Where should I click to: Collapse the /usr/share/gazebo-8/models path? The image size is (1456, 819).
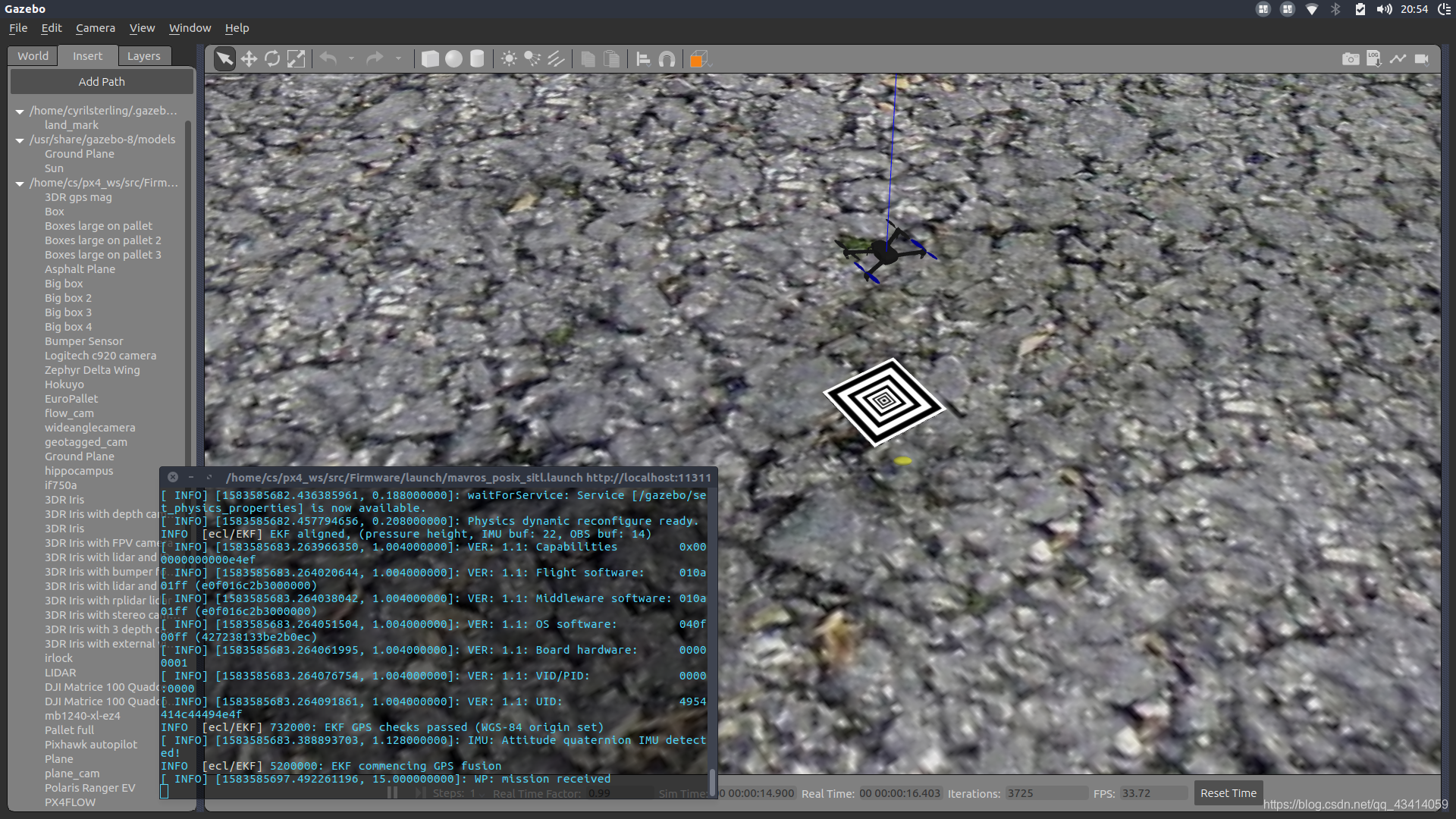(20, 140)
